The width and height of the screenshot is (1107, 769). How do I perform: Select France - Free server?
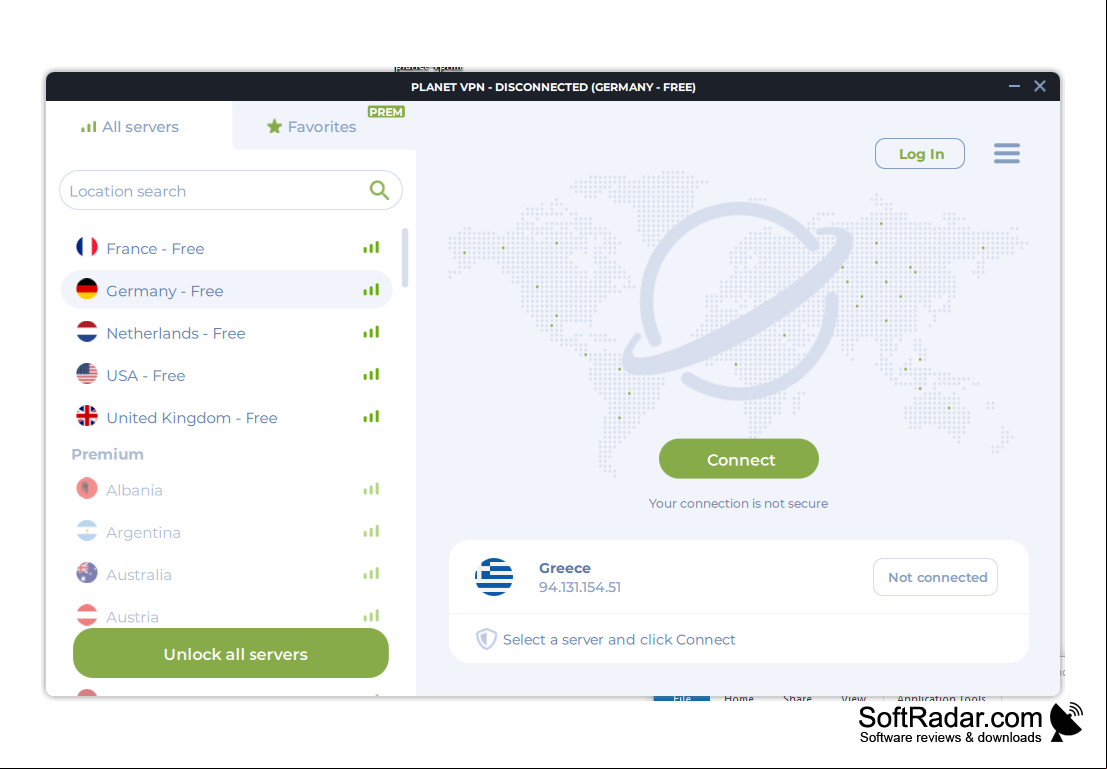click(x=227, y=247)
